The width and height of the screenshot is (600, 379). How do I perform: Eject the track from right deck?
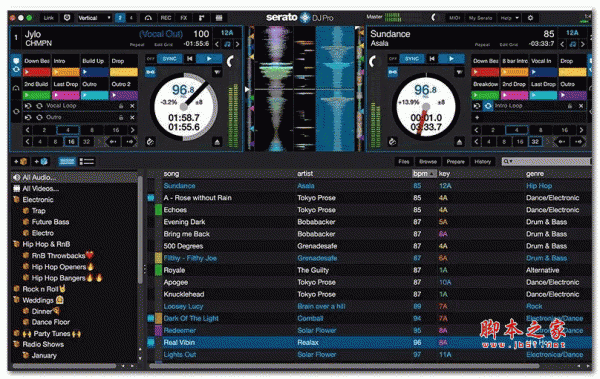point(459,142)
